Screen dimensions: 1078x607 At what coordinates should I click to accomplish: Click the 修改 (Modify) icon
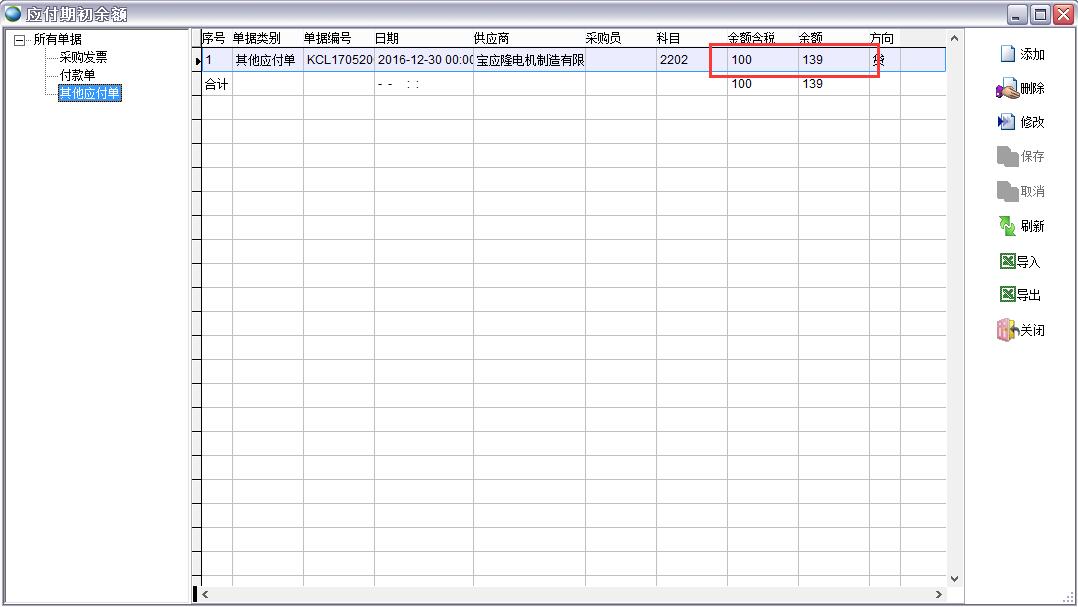(1007, 122)
